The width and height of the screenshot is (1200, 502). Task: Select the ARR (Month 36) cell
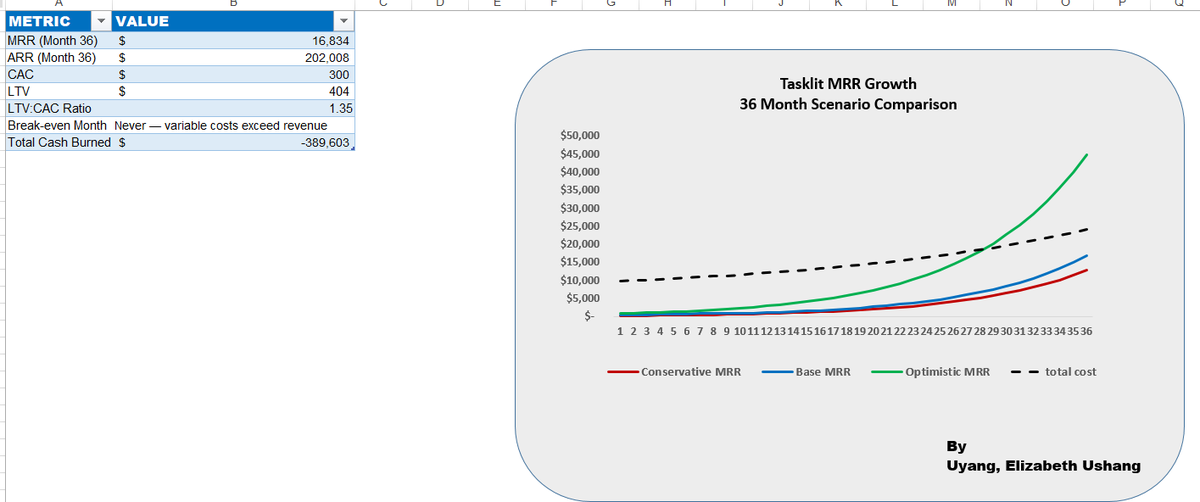(58, 57)
